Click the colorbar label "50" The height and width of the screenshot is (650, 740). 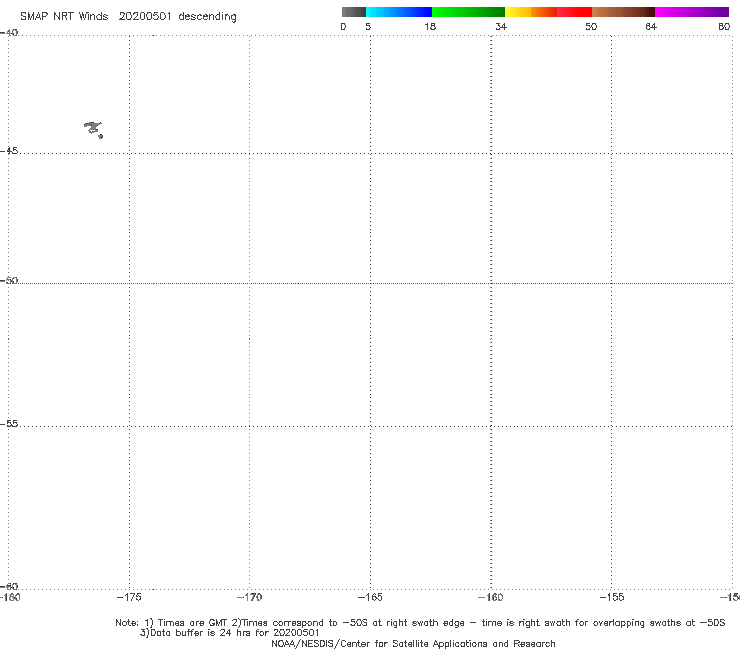click(x=591, y=26)
